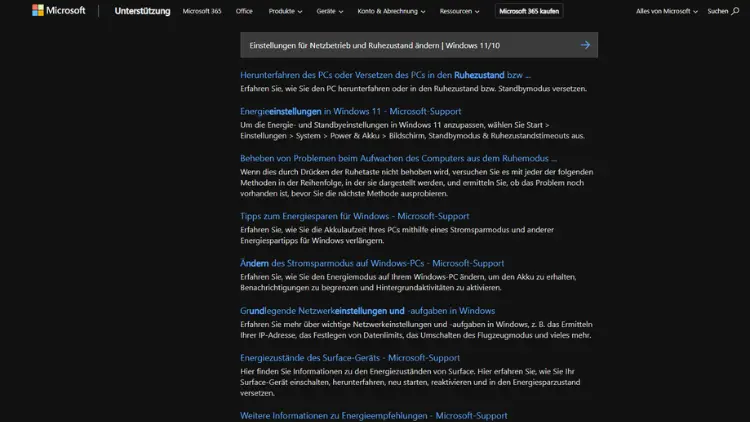750x422 pixels.
Task: Expand the Ressourcen dropdown
Action: (x=459, y=11)
